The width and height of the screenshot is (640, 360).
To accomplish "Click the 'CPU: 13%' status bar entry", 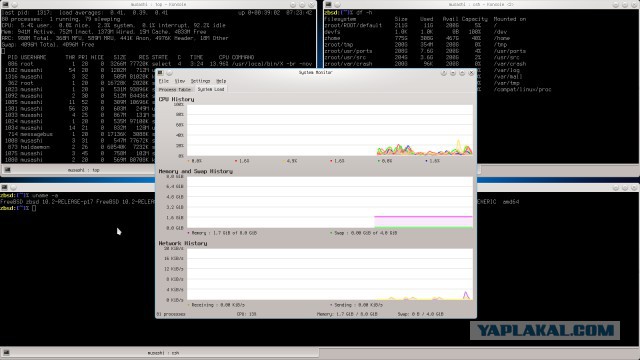I will (247, 314).
